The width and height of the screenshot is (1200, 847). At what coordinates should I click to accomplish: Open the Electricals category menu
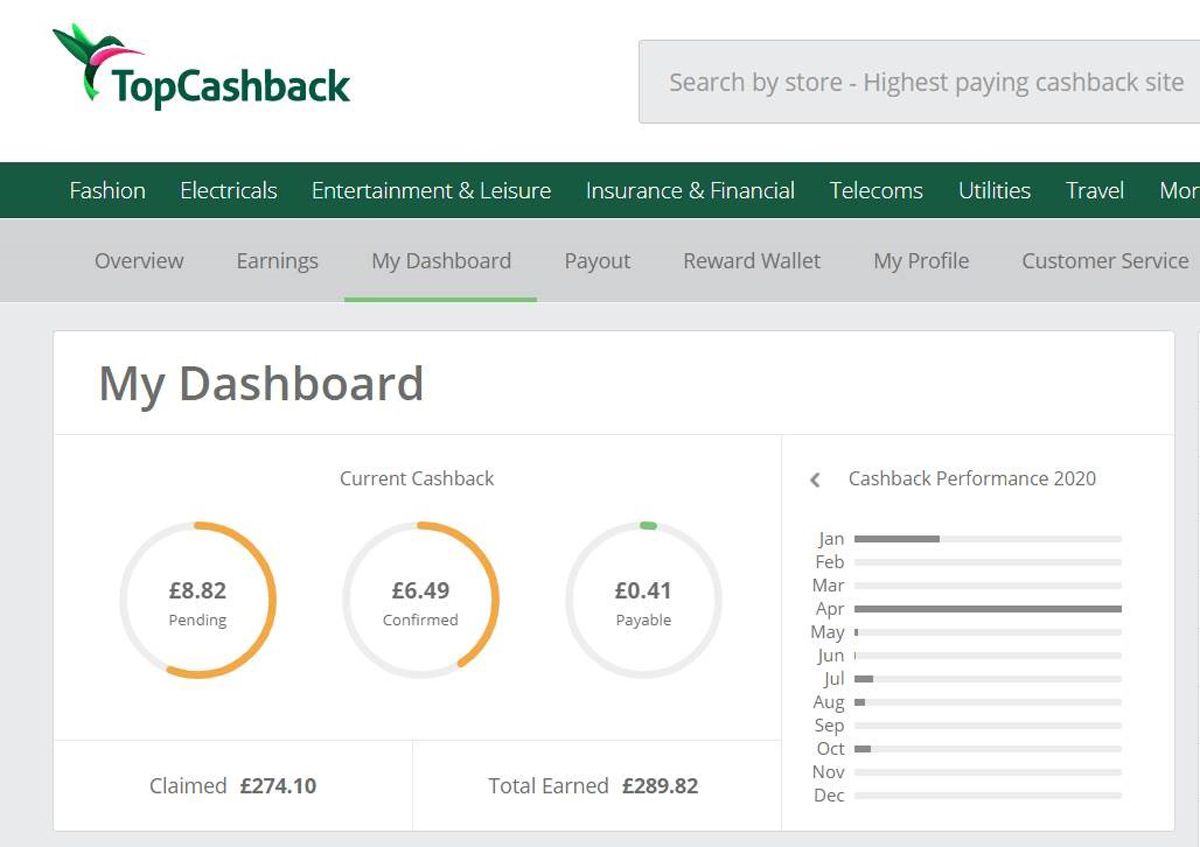(x=228, y=191)
